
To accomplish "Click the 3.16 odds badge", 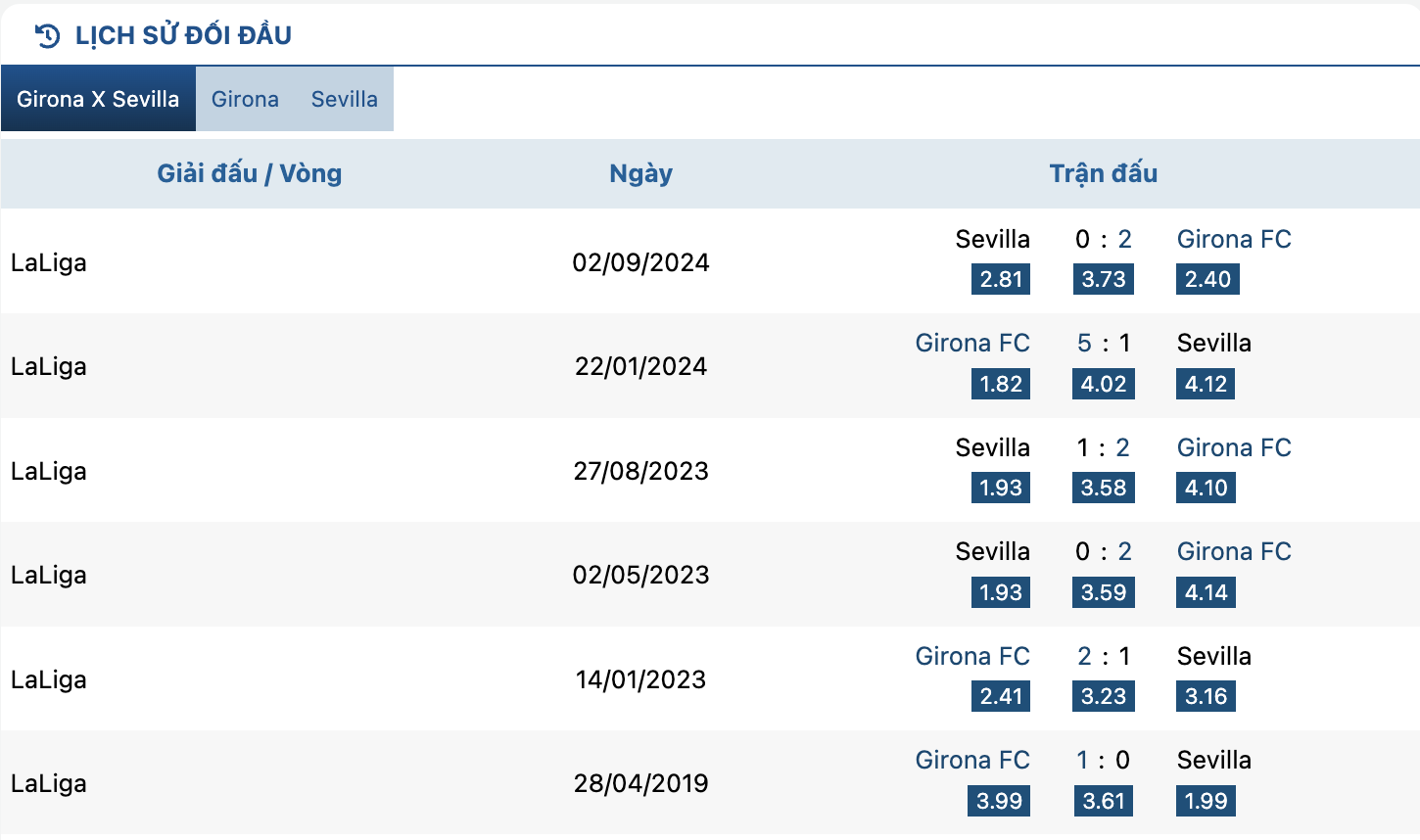I will tap(1206, 696).
